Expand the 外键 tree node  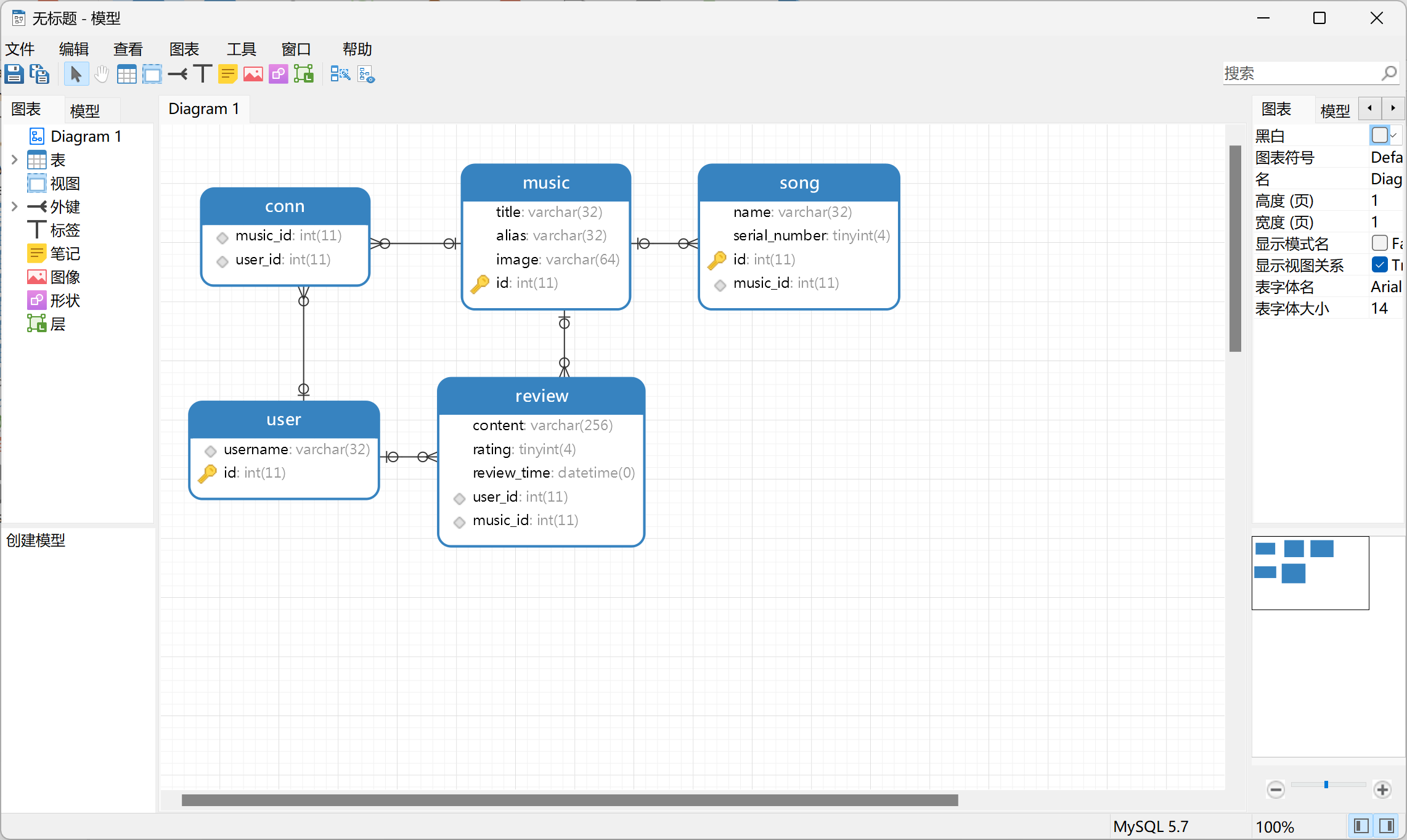(x=15, y=206)
